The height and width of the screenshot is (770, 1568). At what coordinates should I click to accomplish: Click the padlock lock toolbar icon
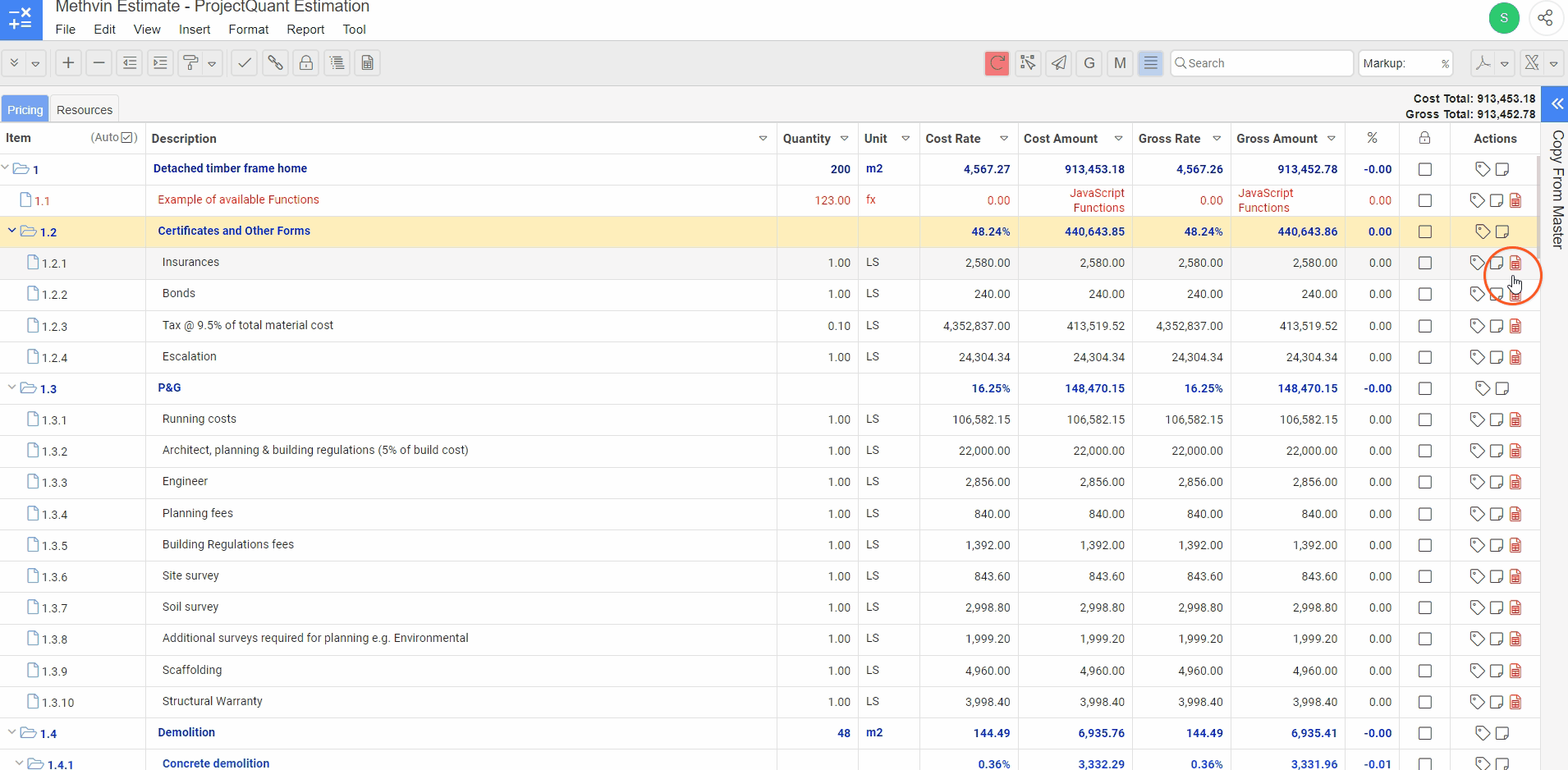pyautogui.click(x=306, y=63)
